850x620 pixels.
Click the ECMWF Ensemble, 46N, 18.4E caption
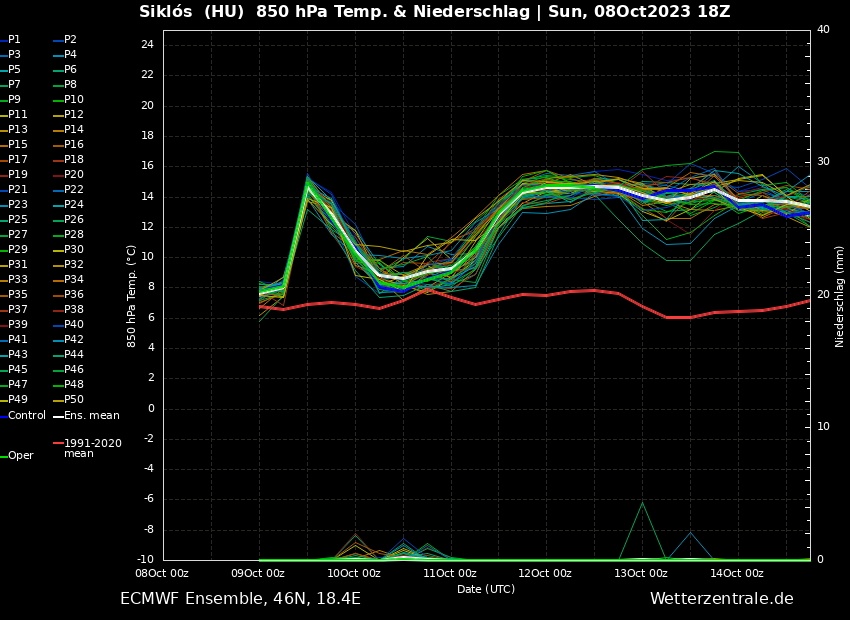click(x=240, y=598)
